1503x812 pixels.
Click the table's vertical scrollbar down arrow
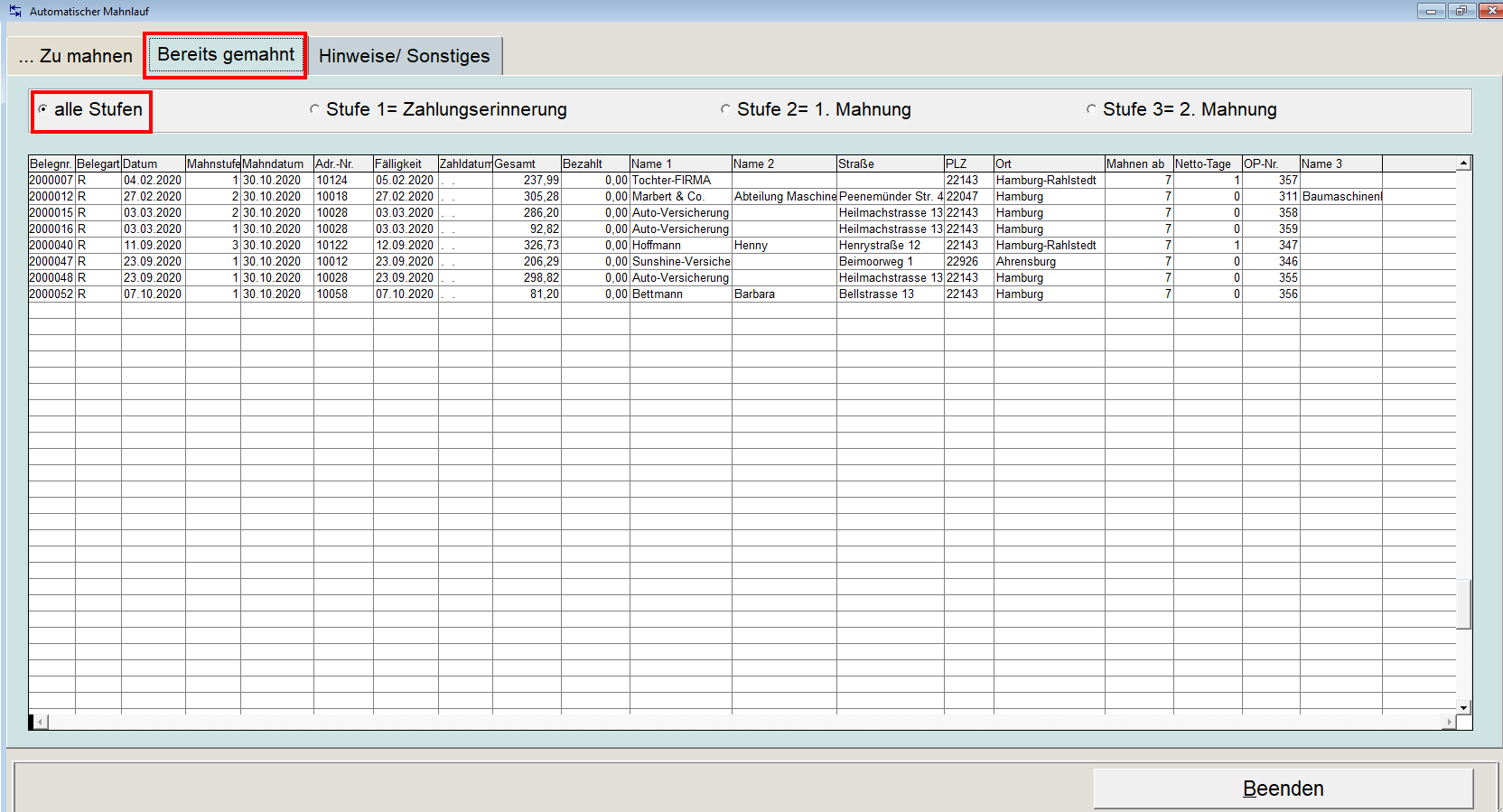[1463, 707]
